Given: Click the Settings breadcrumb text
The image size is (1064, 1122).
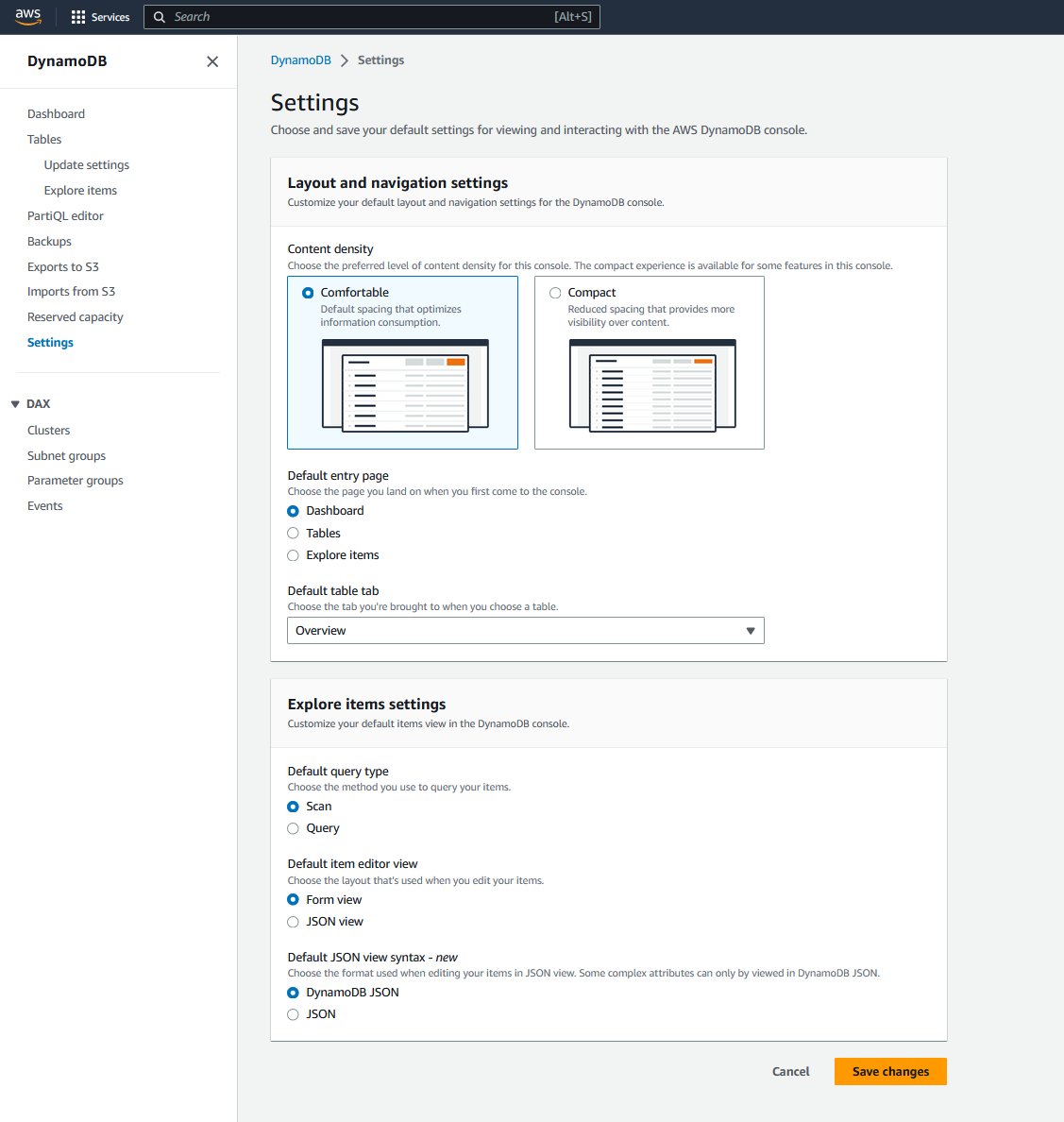Looking at the screenshot, I should [x=380, y=60].
